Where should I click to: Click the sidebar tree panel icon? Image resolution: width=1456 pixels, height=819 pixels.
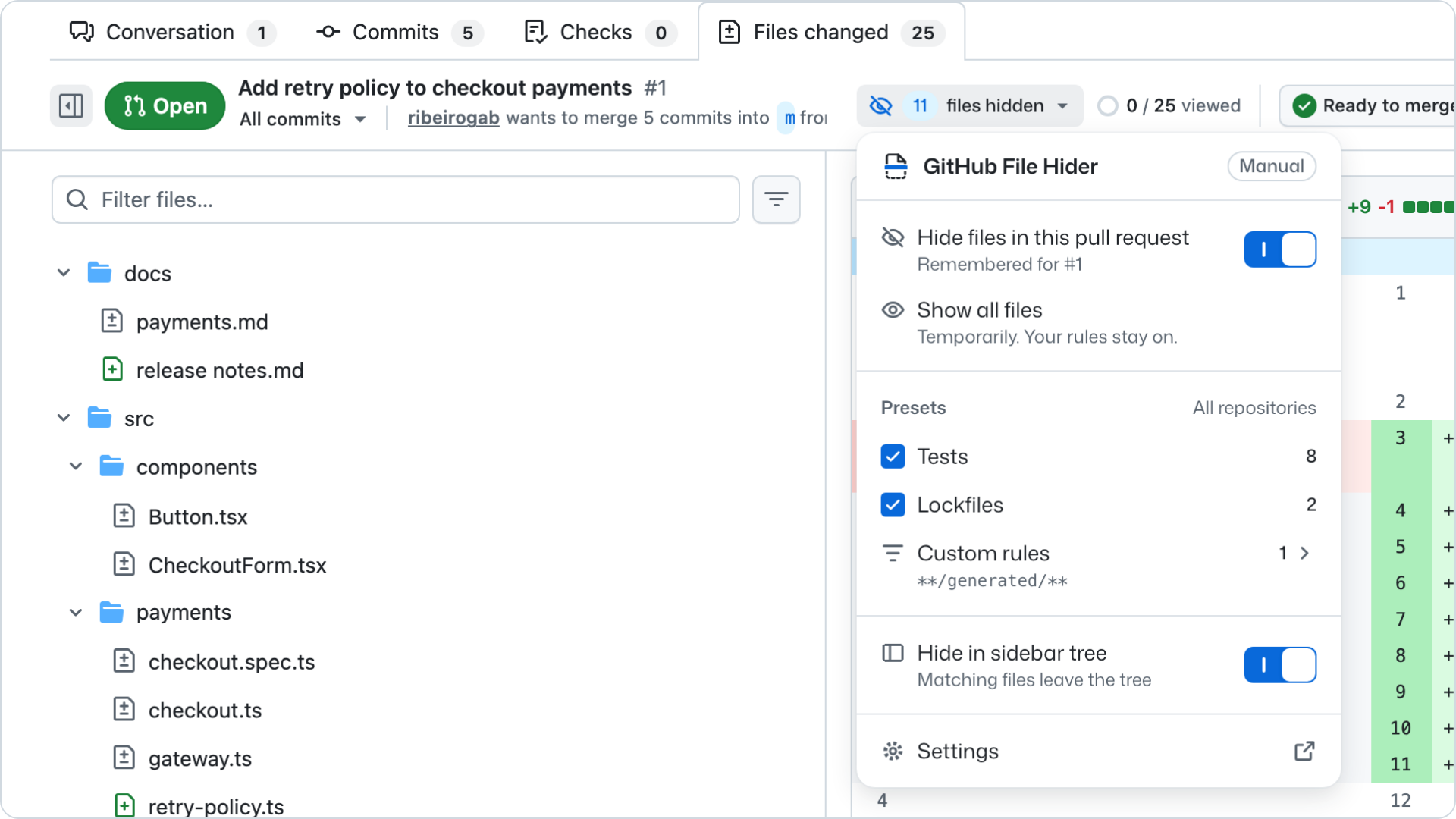[893, 653]
